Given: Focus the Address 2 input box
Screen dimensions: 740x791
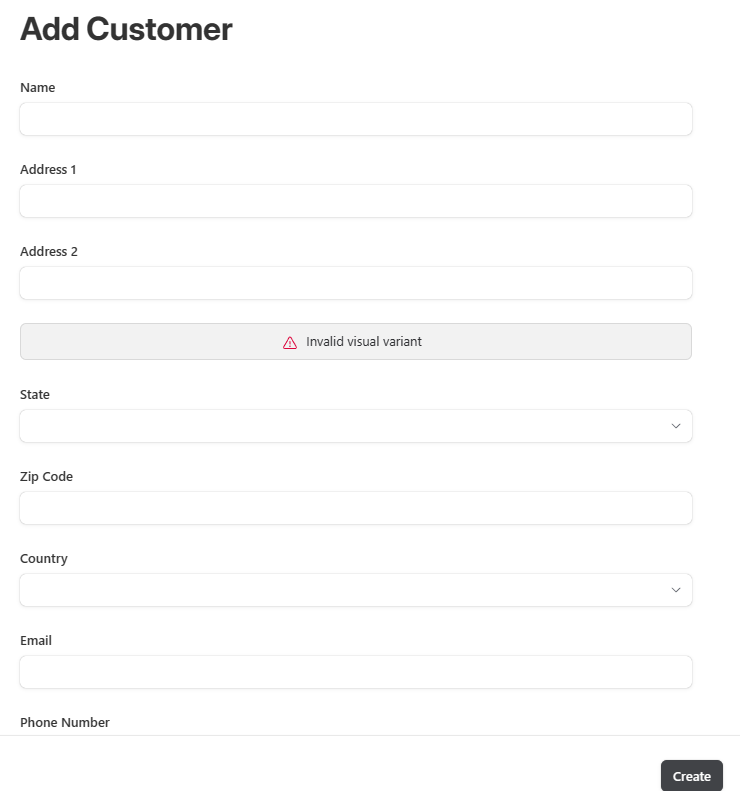Looking at the screenshot, I should click(x=356, y=283).
